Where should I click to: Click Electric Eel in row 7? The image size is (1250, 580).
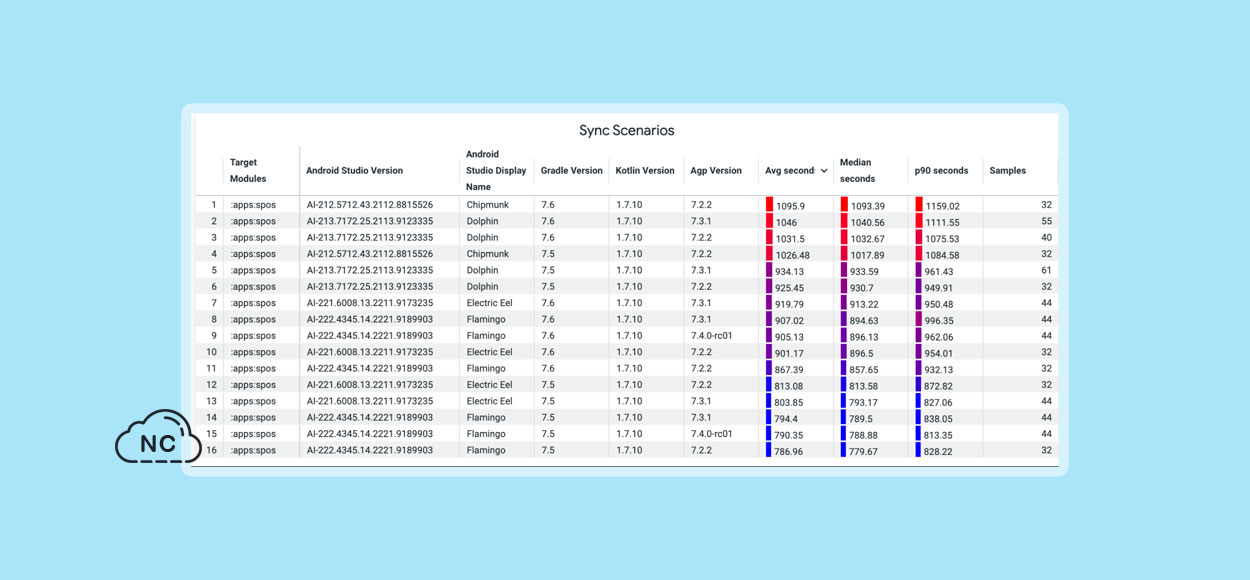tap(489, 302)
